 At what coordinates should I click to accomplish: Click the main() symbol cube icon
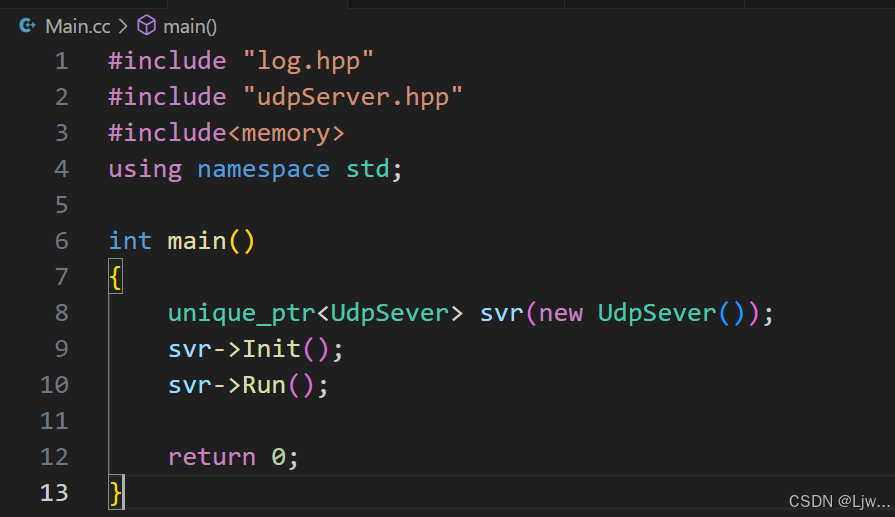146,26
